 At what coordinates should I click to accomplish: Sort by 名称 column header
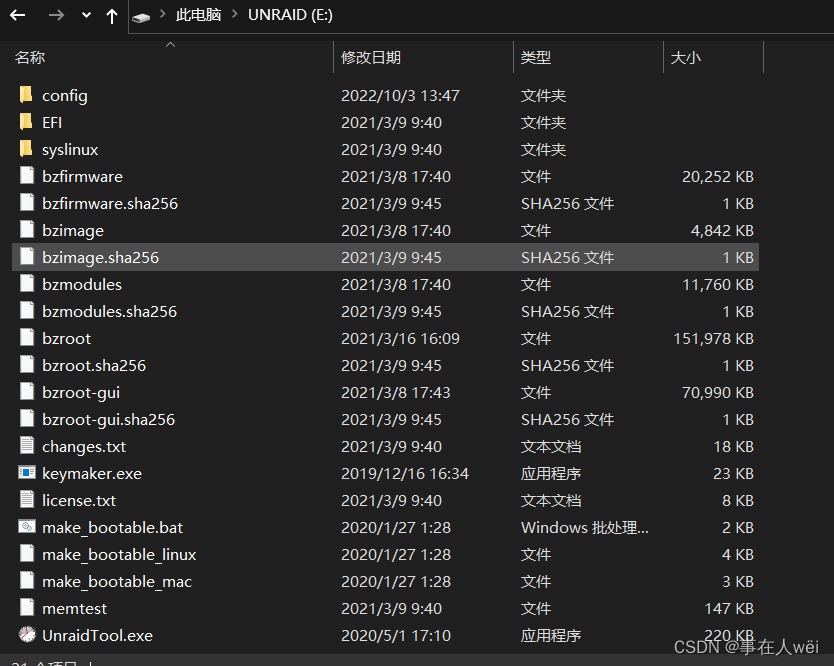click(30, 57)
